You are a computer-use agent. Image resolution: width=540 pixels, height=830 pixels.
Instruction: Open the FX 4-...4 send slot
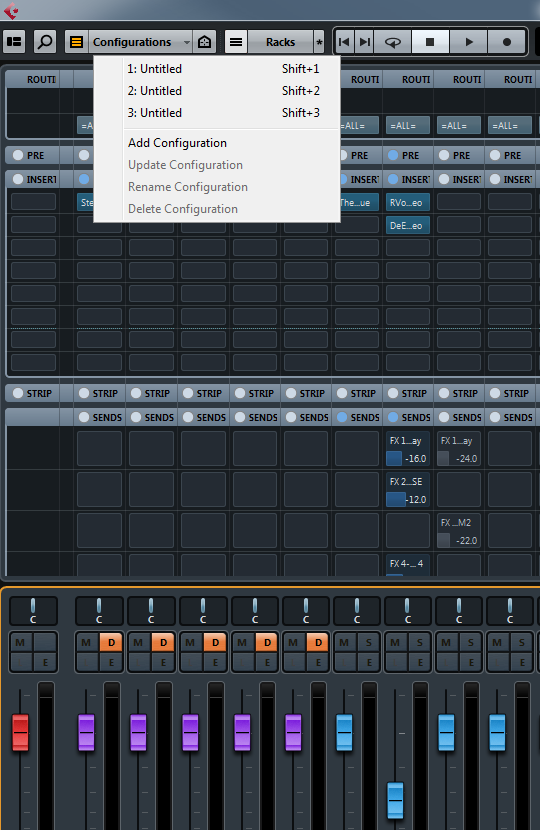407,565
